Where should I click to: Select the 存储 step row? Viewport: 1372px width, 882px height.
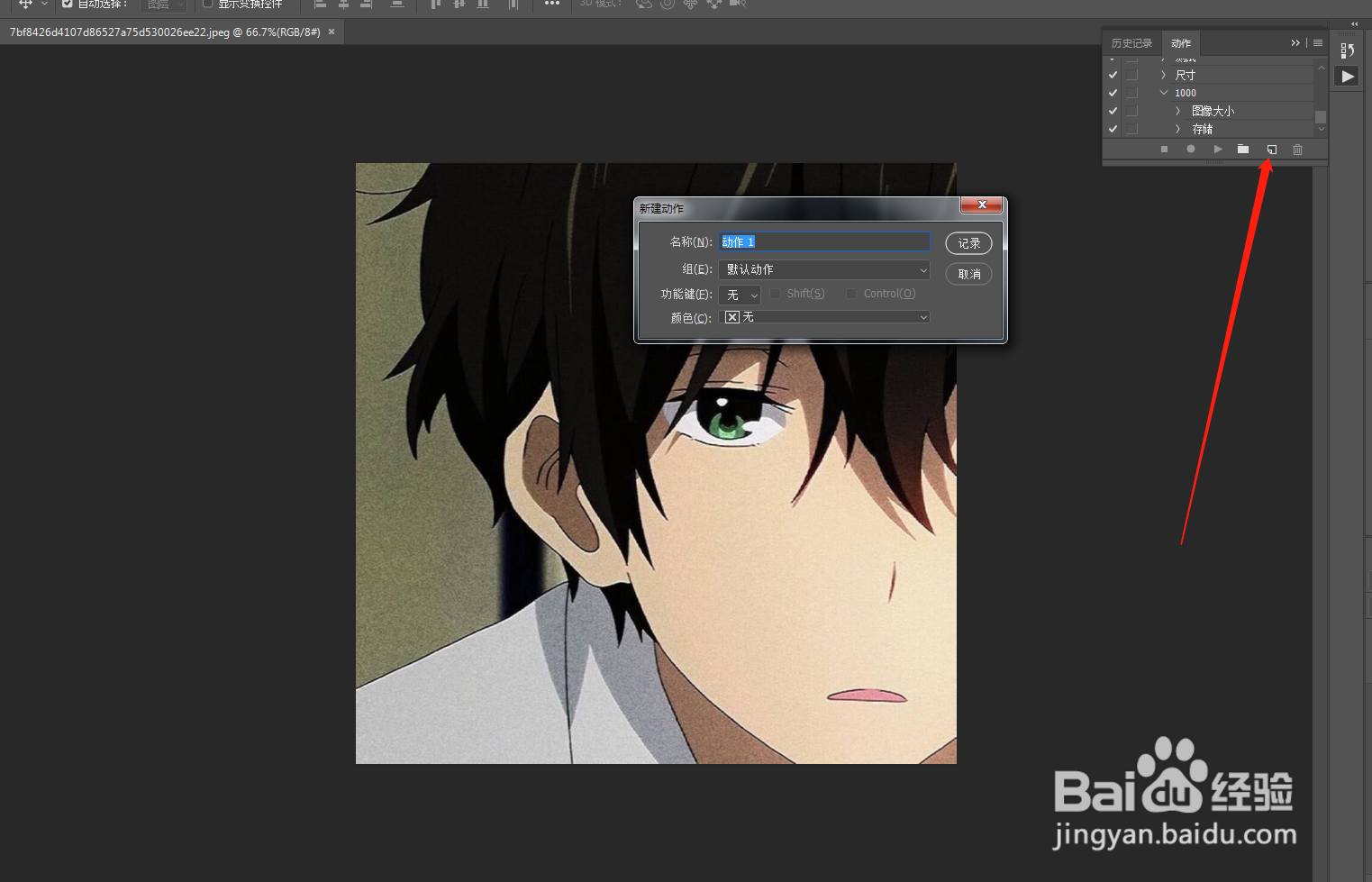click(x=1208, y=129)
